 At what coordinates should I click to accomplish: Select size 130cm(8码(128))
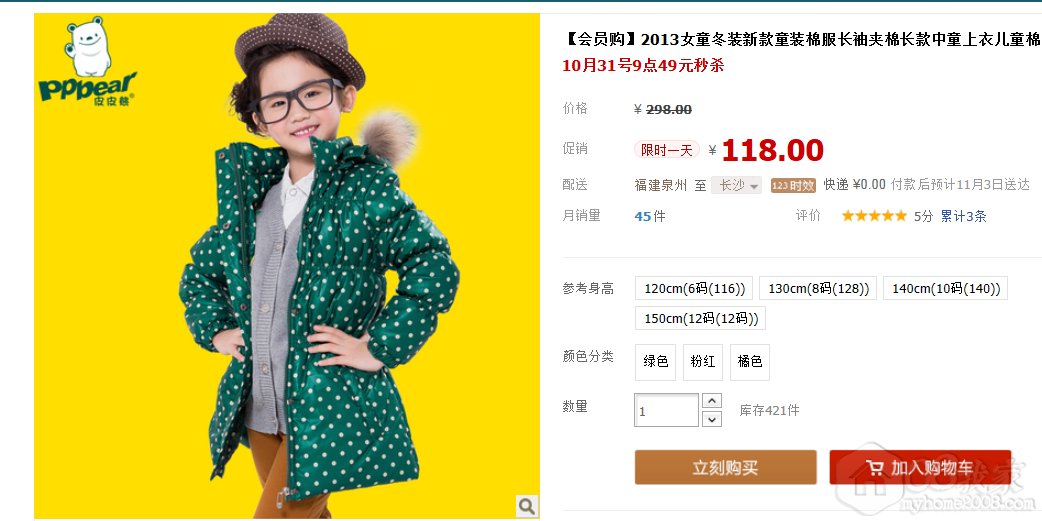818,288
